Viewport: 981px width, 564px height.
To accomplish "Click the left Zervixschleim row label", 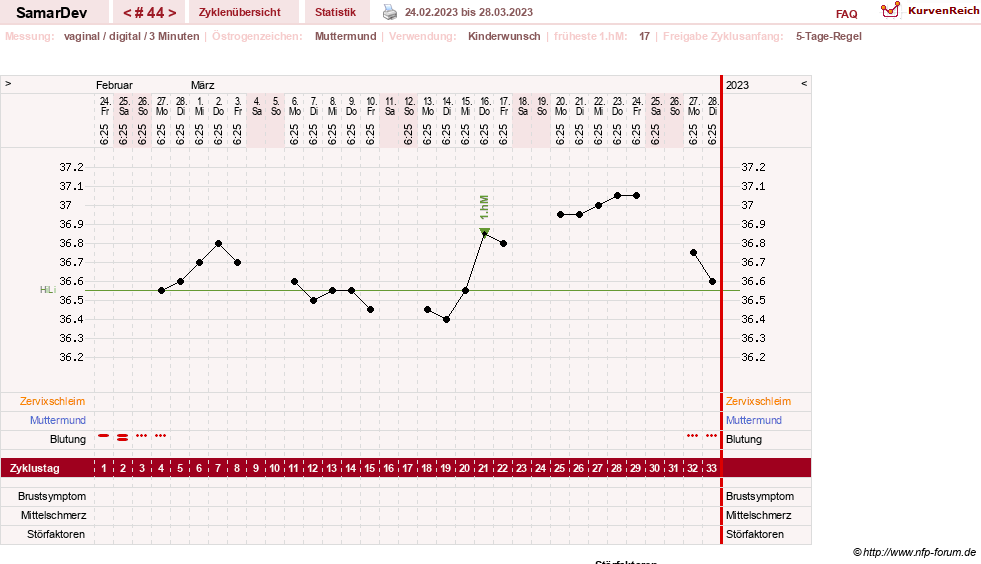I will [52, 401].
